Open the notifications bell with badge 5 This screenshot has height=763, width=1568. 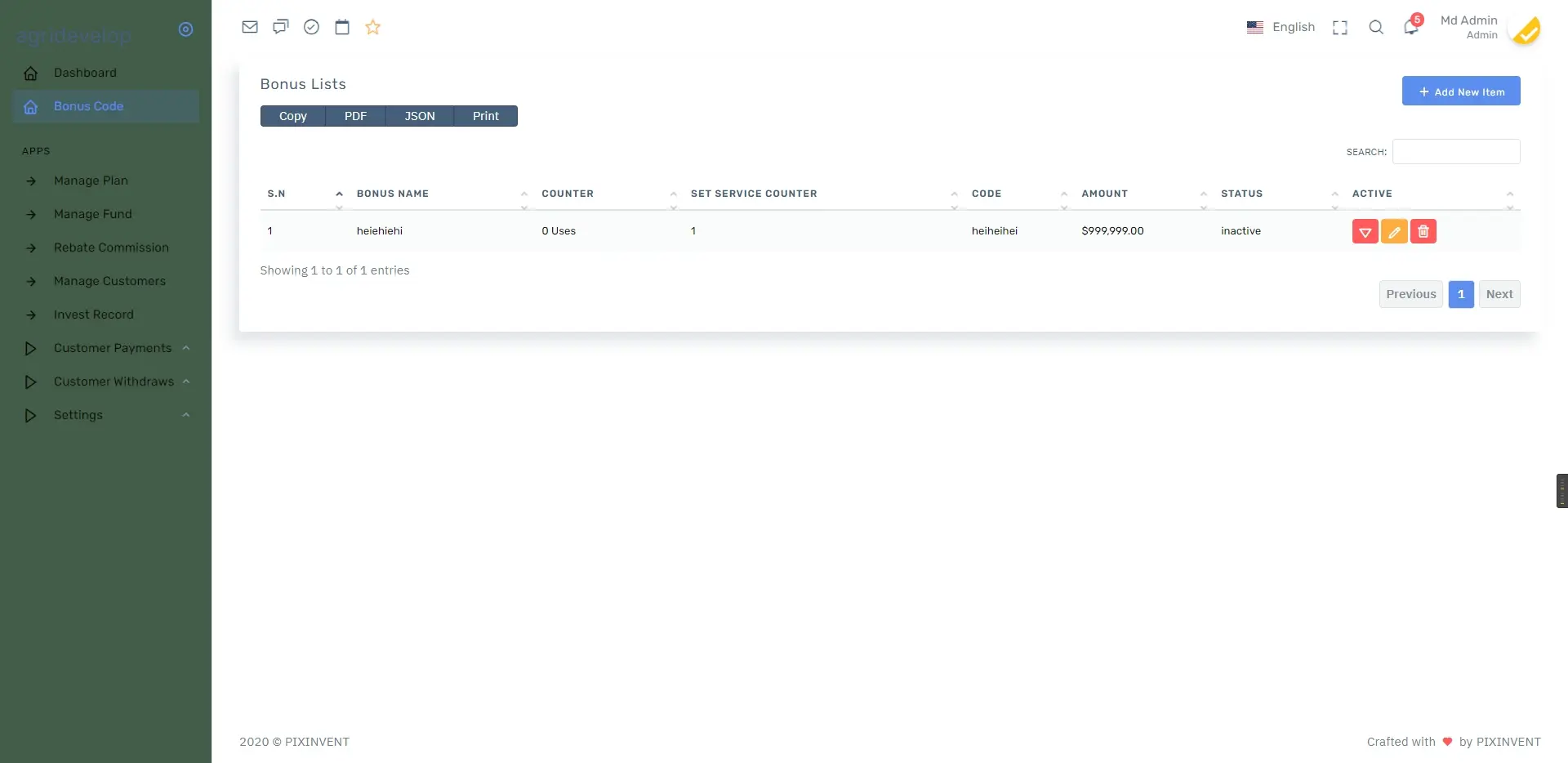pyautogui.click(x=1411, y=26)
